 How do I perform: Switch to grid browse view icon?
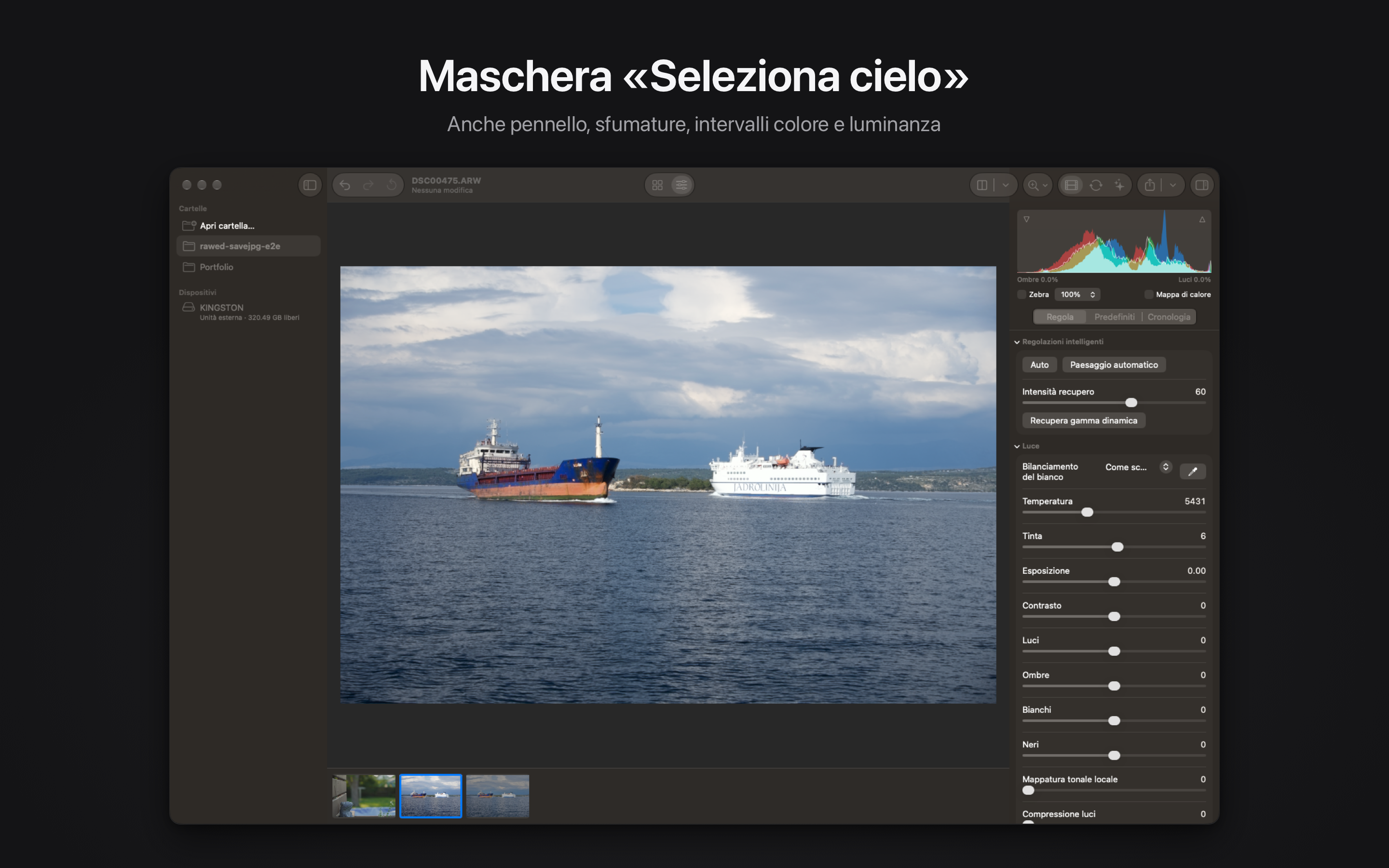(x=658, y=185)
